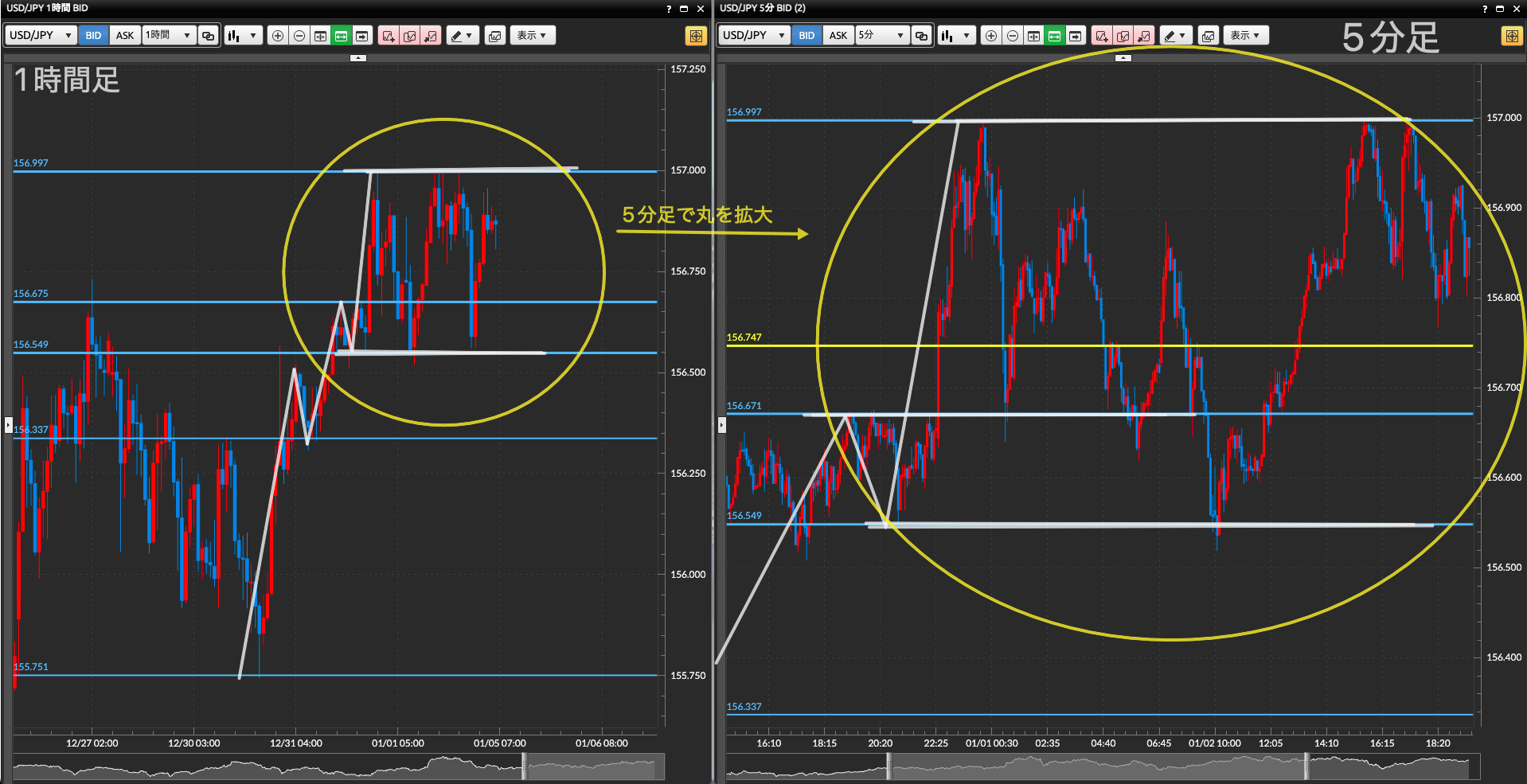Viewport: 1527px width, 784px height.
Task: Click the scroll-to-latest arrow icon on the 1-hour chart
Action: coord(362,36)
